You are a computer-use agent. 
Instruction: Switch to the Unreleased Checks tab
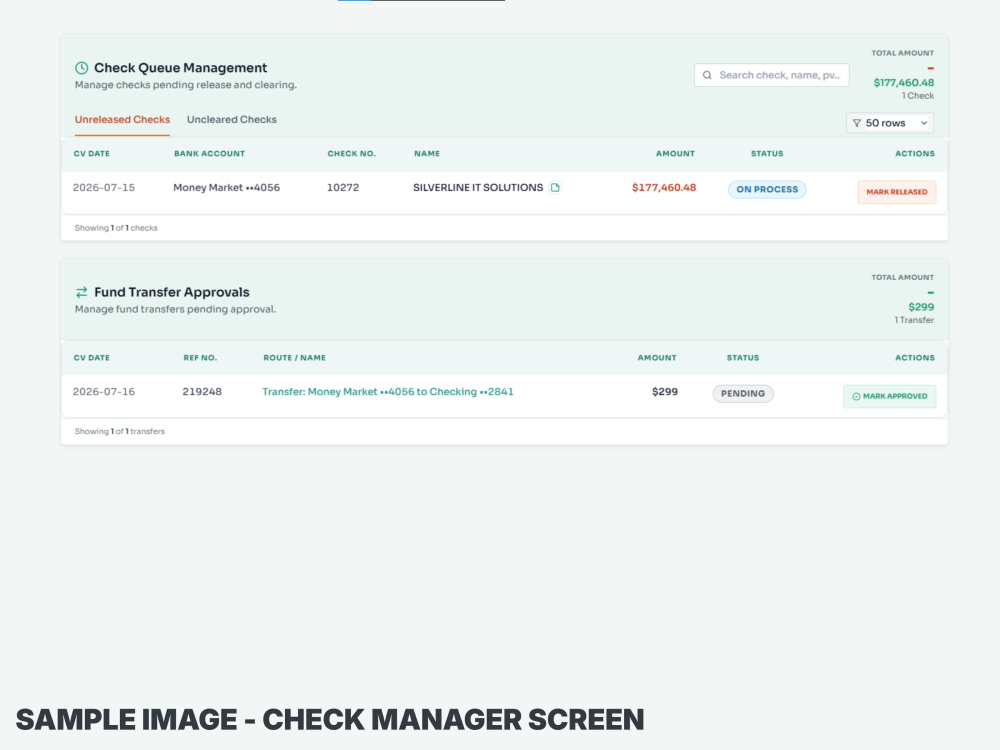[x=122, y=119]
